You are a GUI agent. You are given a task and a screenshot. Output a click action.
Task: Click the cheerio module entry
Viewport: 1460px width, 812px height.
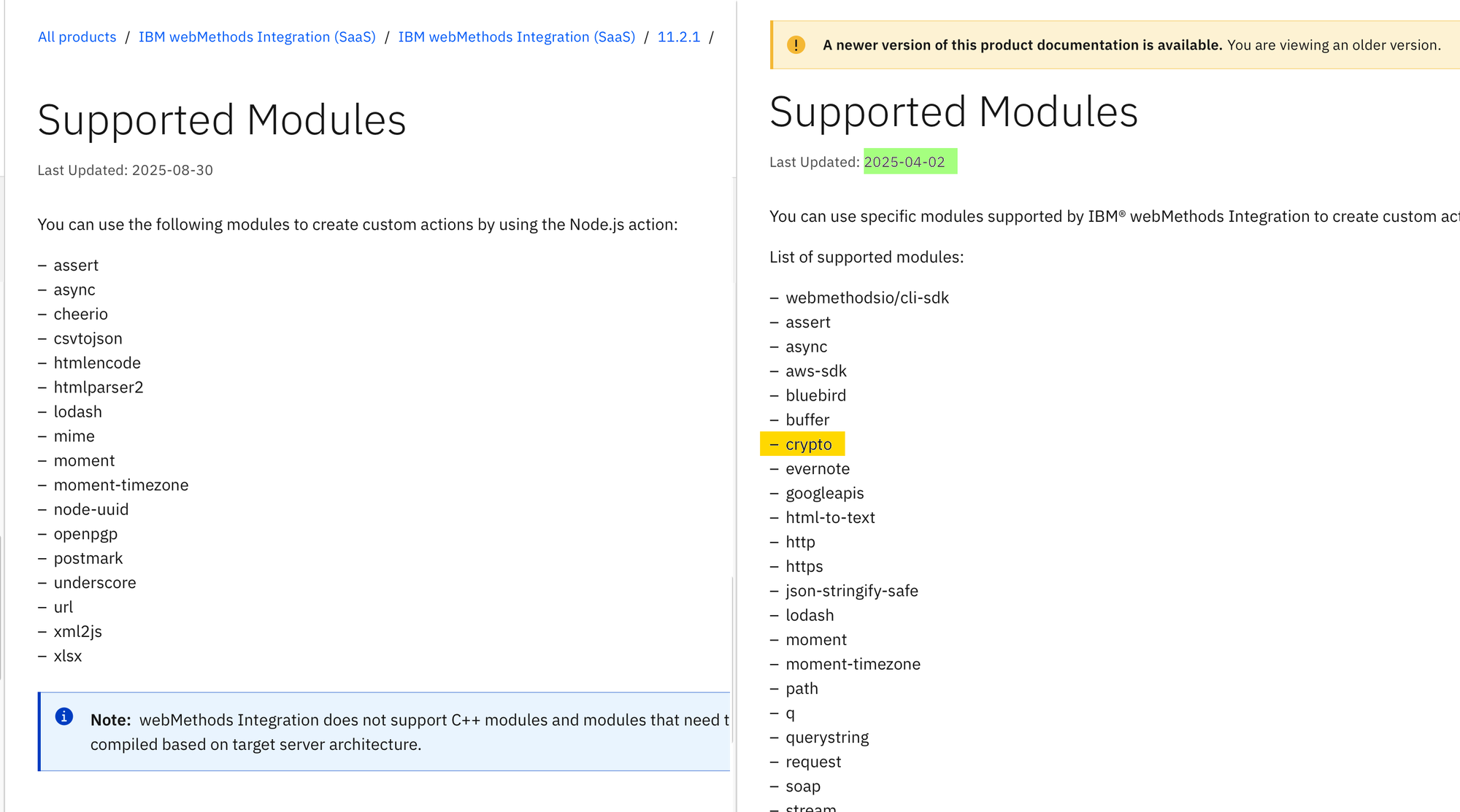[x=80, y=314]
